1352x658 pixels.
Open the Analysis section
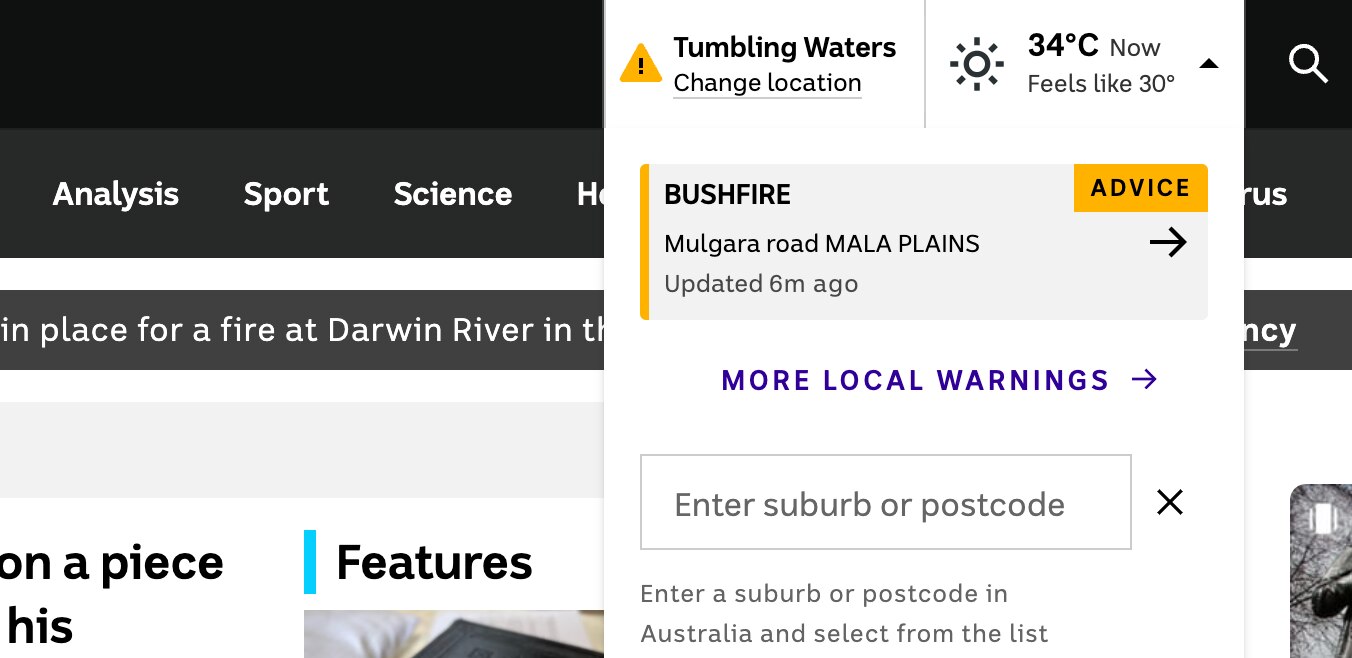115,193
